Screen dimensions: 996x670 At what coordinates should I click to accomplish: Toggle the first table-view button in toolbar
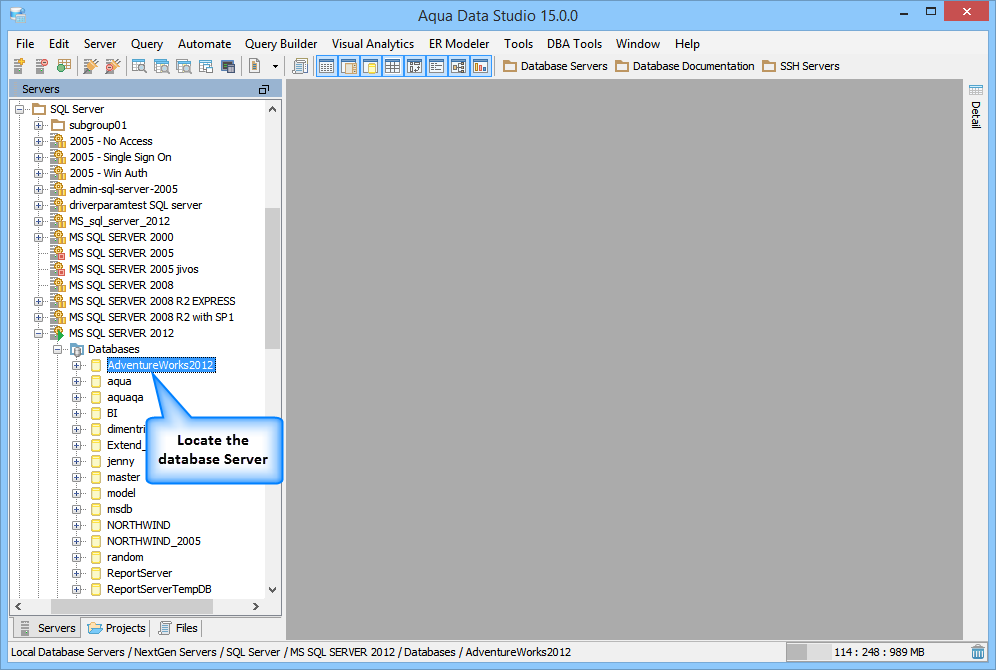[326, 65]
